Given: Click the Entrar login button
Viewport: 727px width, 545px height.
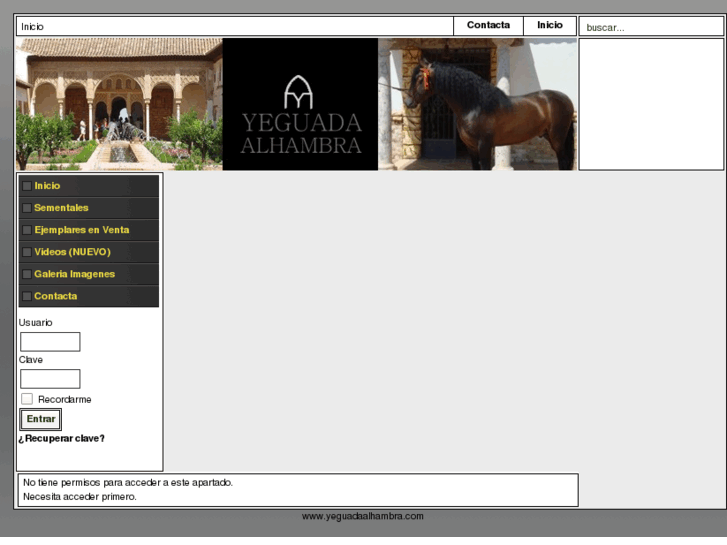Looking at the screenshot, I should pyautogui.click(x=41, y=419).
